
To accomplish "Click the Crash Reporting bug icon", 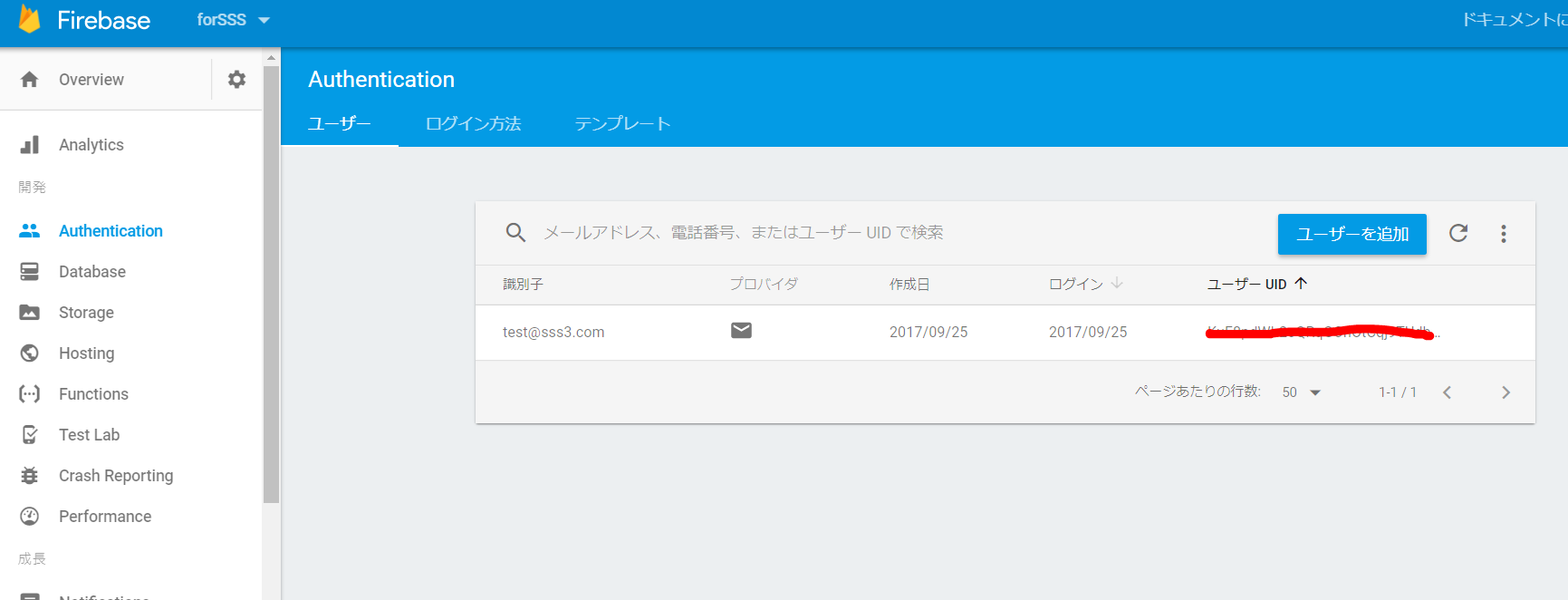I will pos(30,476).
